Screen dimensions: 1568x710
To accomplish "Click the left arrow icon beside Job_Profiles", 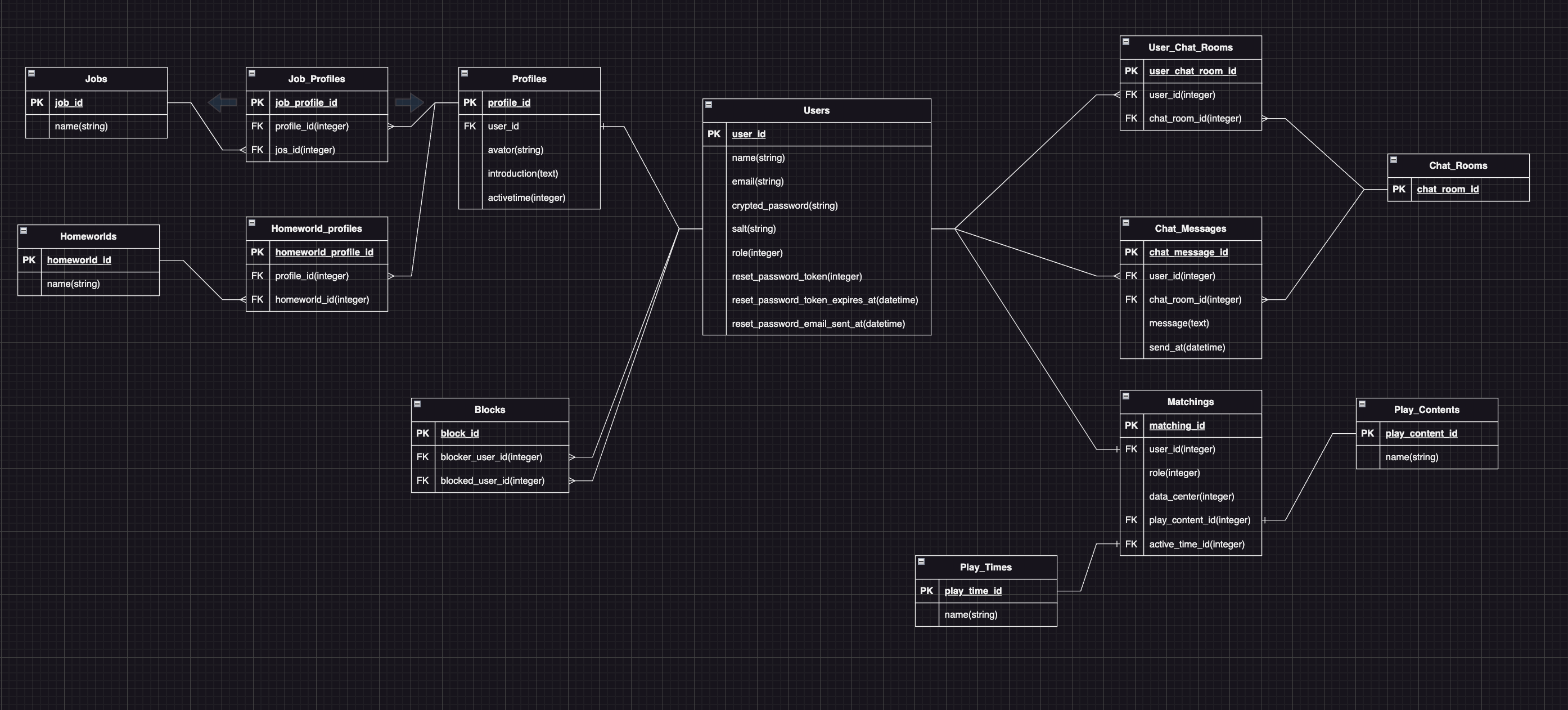I will [x=223, y=103].
